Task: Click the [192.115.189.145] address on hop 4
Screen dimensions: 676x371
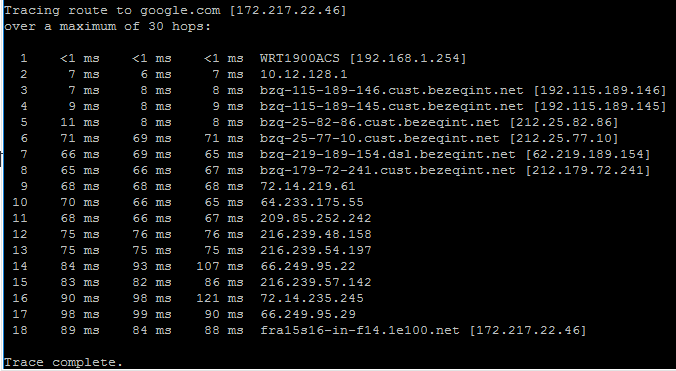Action: [x=600, y=106]
